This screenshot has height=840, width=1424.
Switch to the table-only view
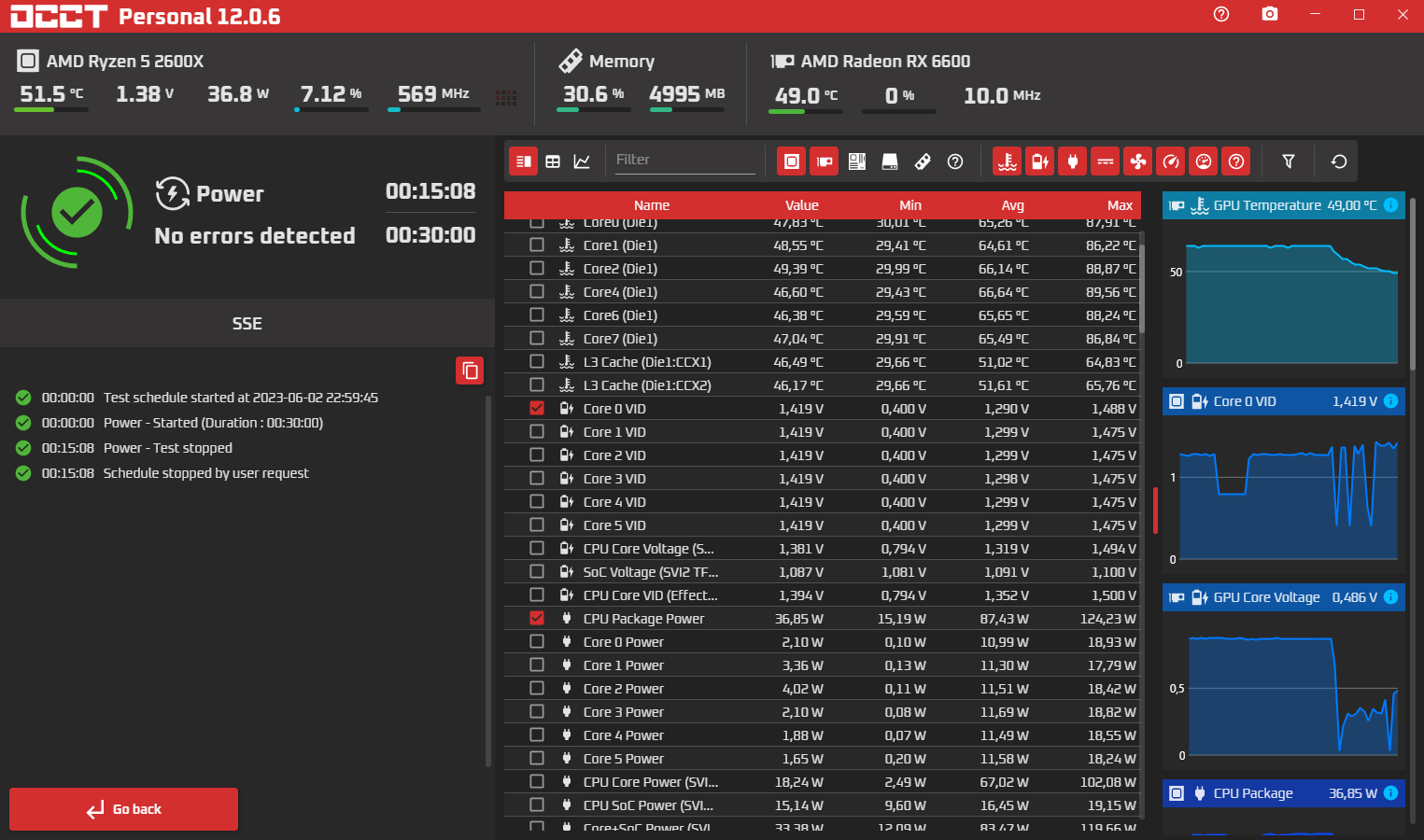pos(553,161)
